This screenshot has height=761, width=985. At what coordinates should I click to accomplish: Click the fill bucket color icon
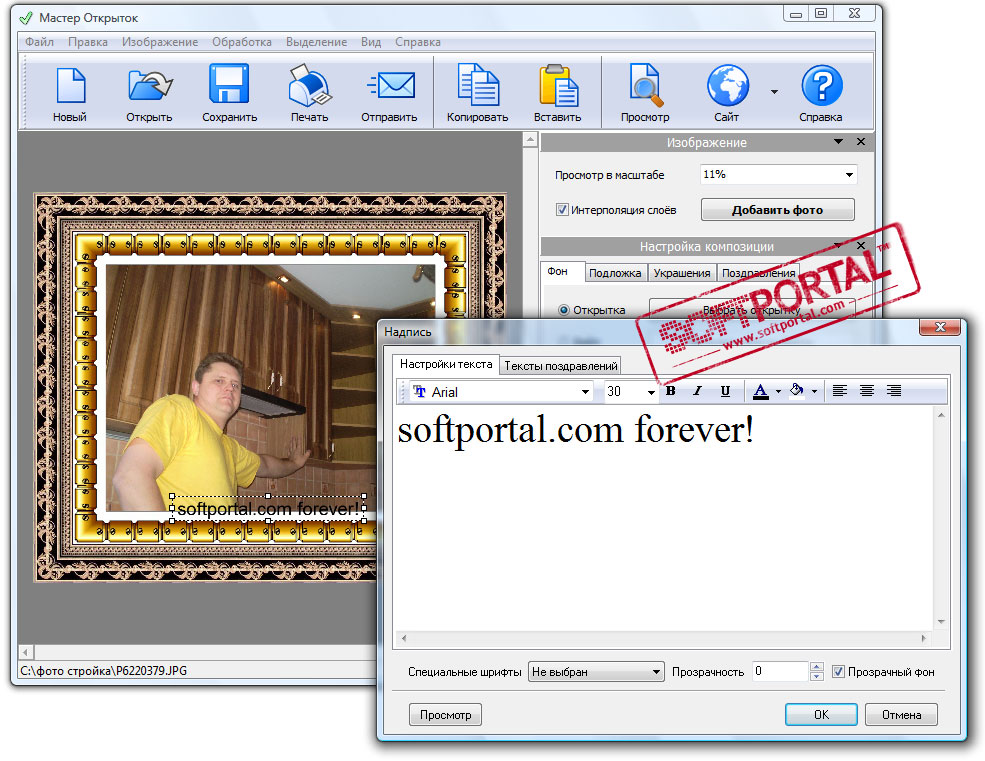click(797, 390)
